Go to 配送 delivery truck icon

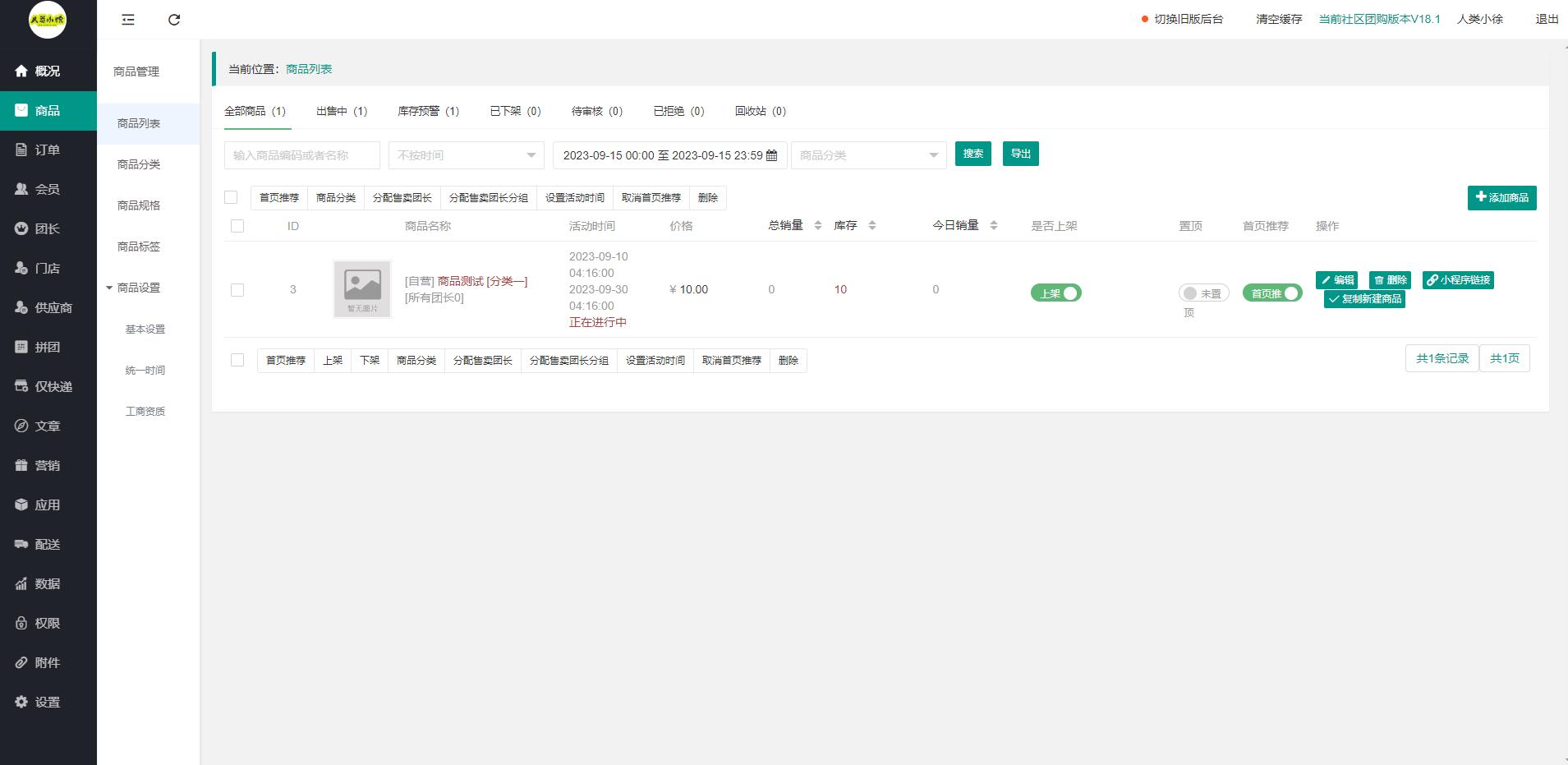click(x=21, y=545)
